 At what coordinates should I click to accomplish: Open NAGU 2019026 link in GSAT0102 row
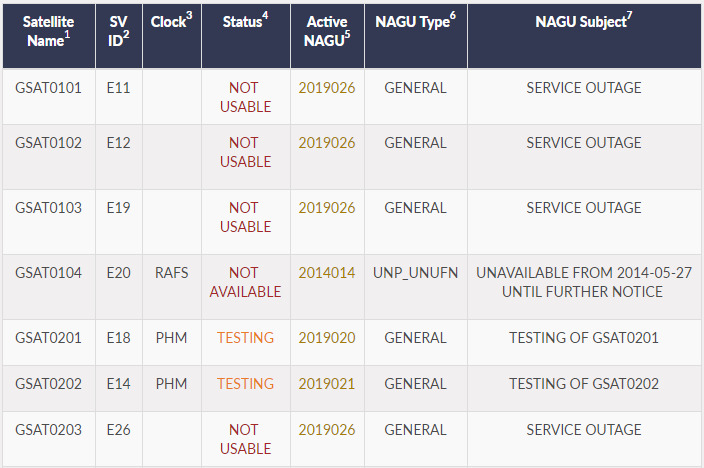[x=326, y=143]
